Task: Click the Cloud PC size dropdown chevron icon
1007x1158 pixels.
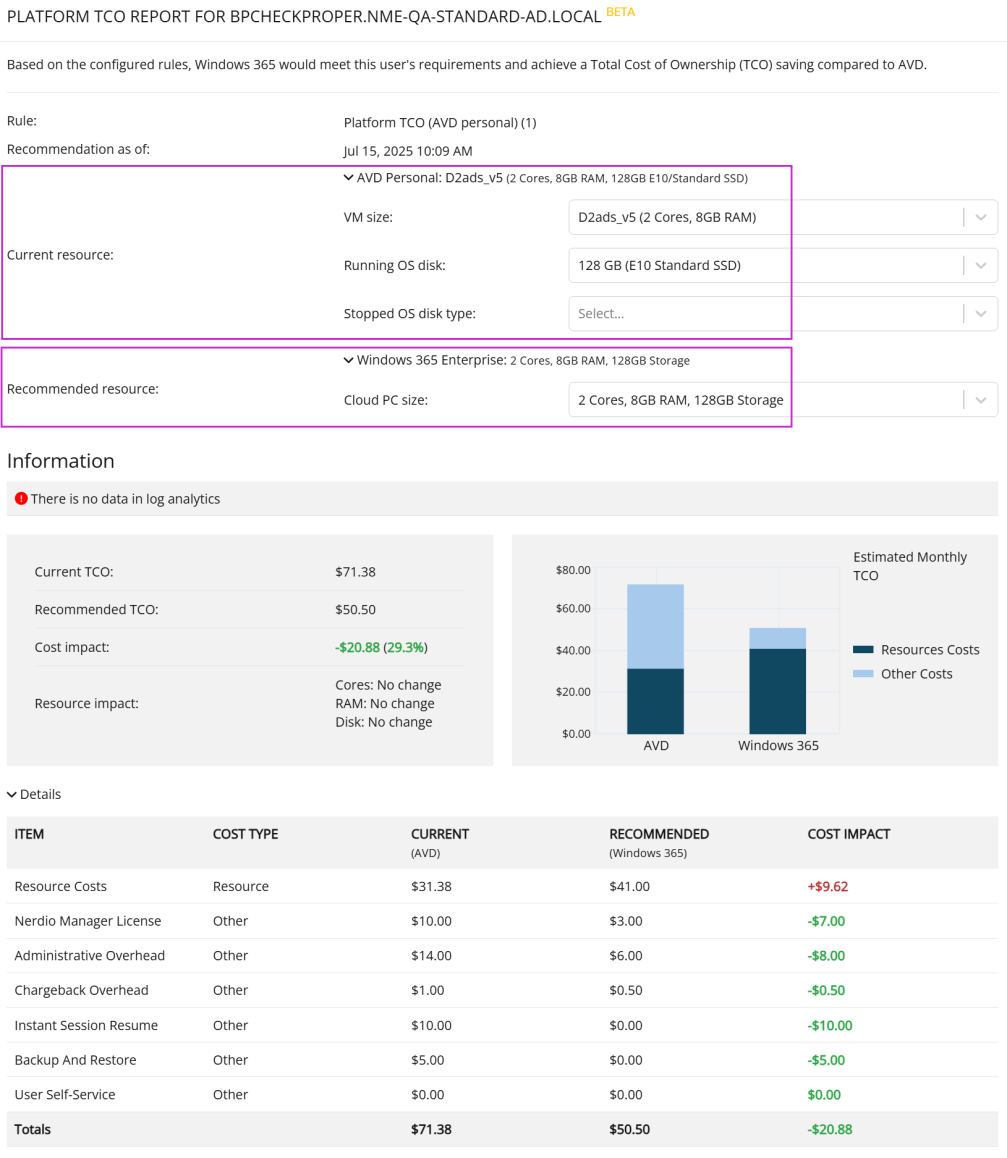Action: [980, 399]
